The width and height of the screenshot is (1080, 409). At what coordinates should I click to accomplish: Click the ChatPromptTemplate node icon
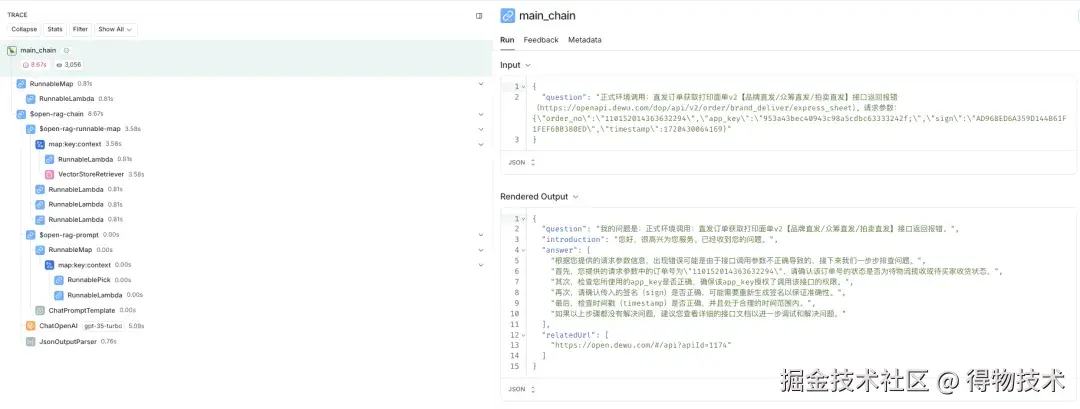[40, 311]
